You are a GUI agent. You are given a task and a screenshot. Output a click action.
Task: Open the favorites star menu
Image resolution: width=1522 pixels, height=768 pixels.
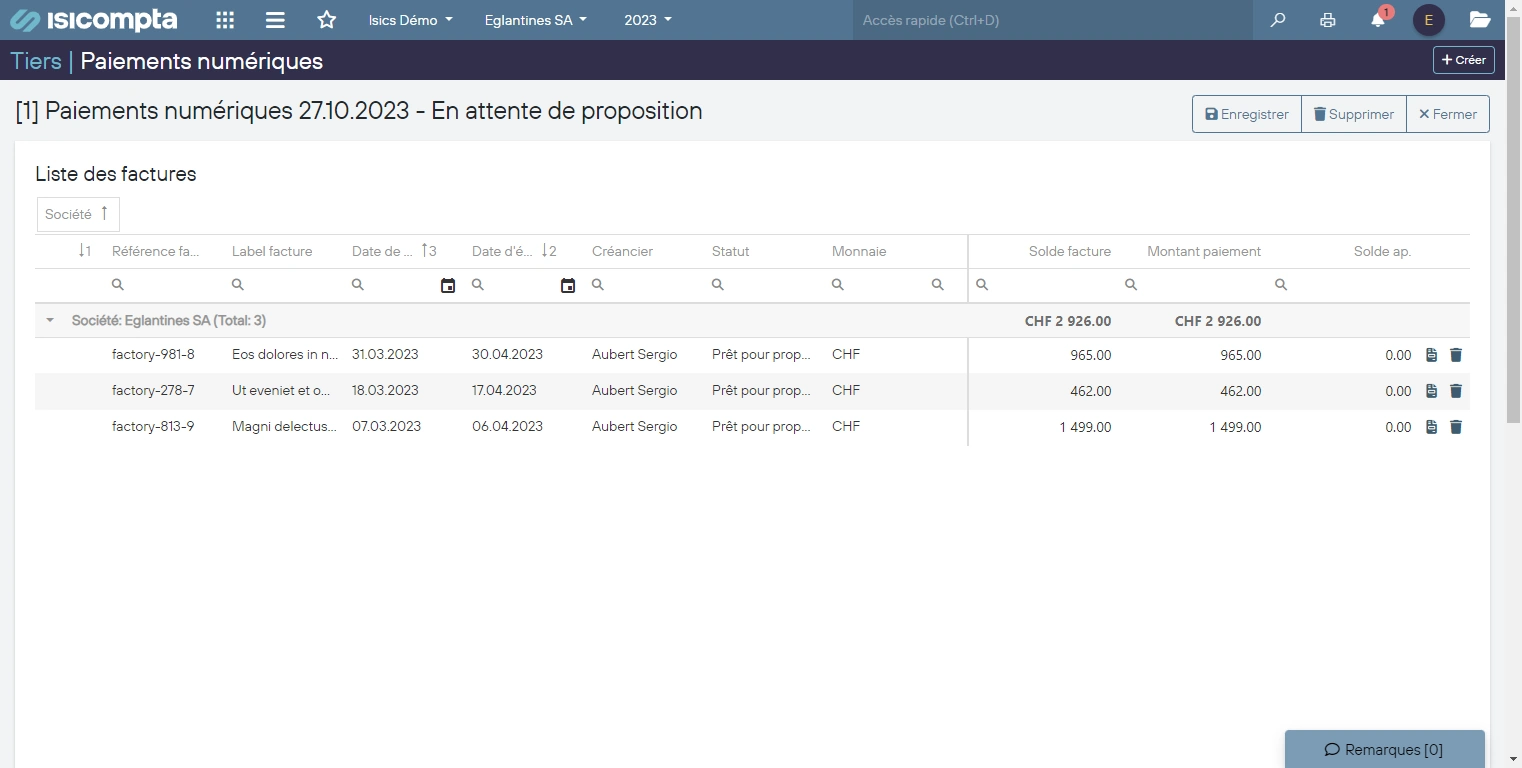[x=326, y=20]
